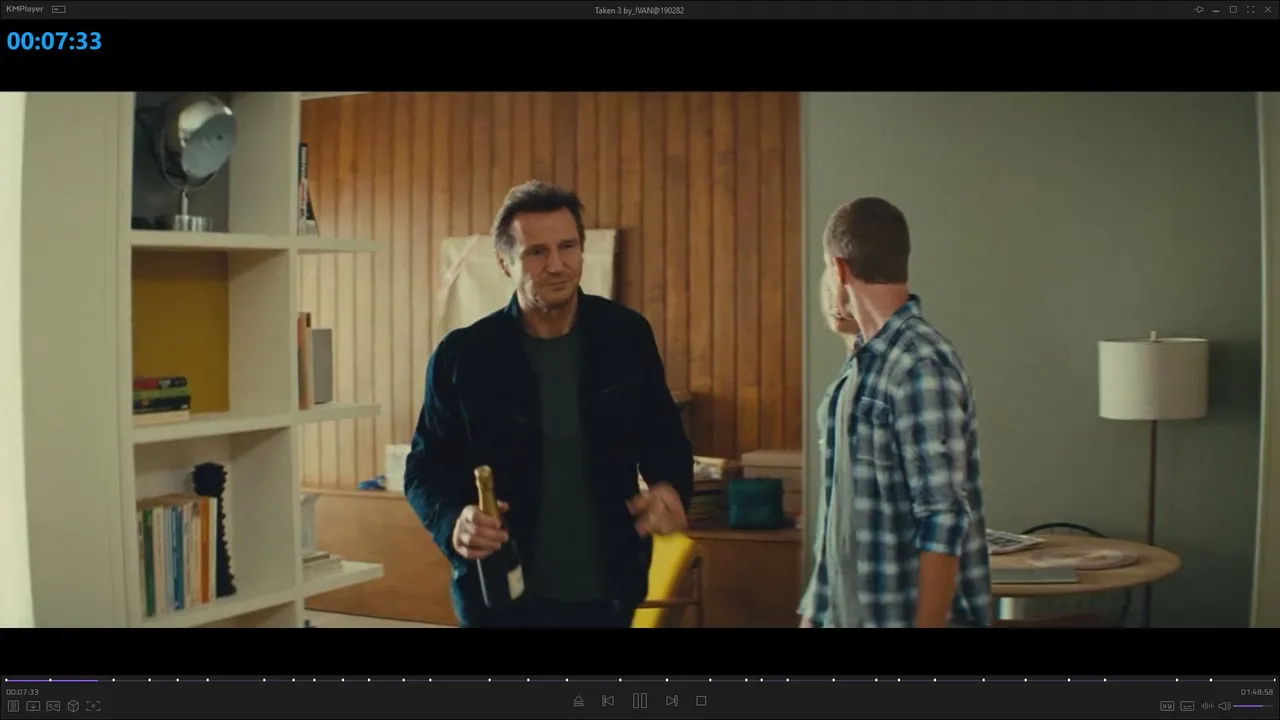
Task: Click the Taken 3 video title text
Action: point(639,10)
